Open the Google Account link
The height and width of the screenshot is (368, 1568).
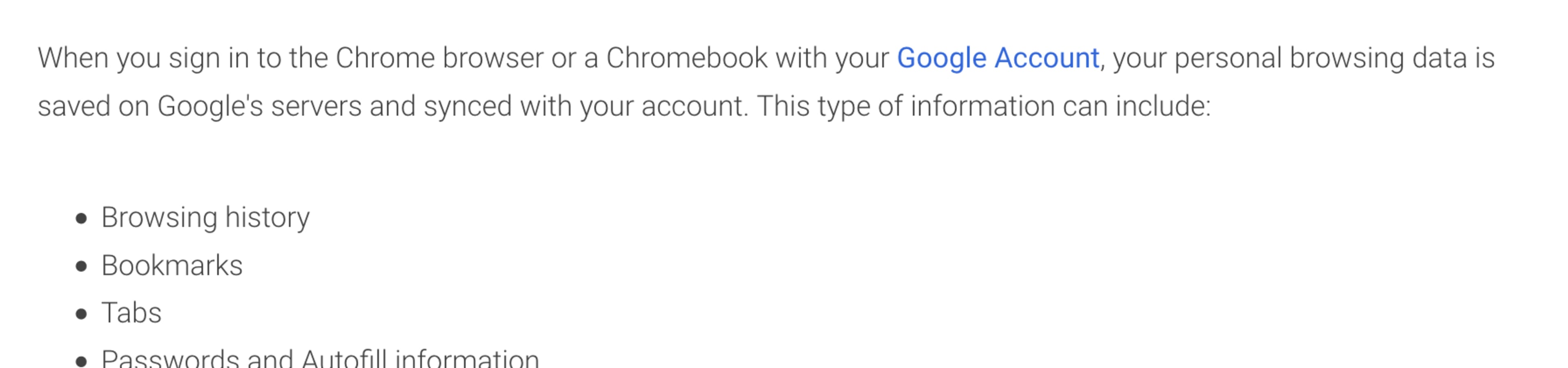(x=998, y=58)
